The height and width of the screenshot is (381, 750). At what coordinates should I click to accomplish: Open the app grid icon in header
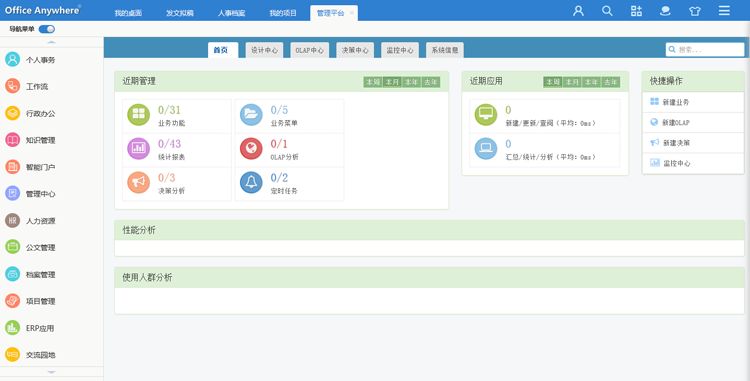(636, 11)
